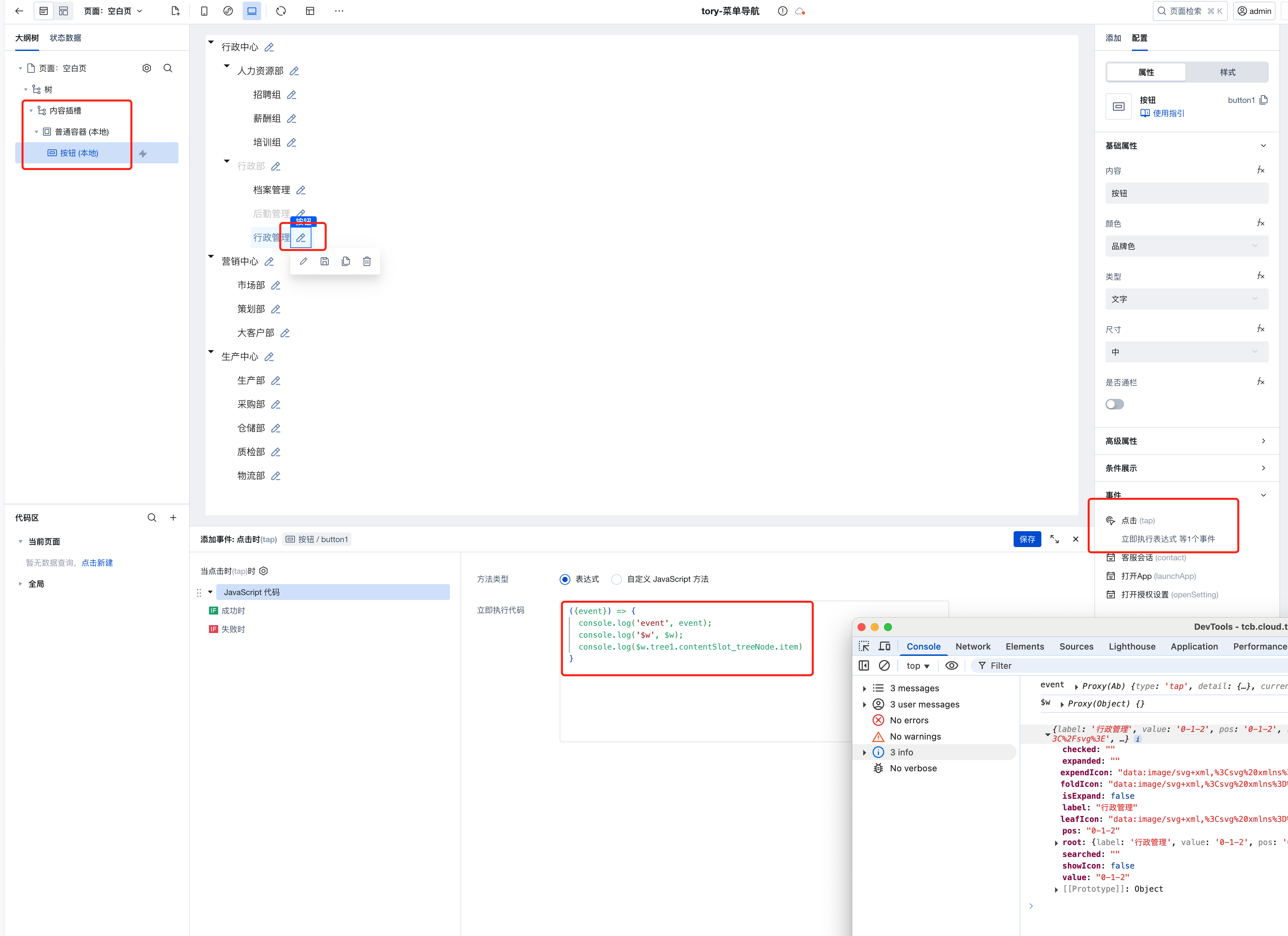The height and width of the screenshot is (936, 1288).
Task: Open the 颜色 品牌色 dropdown
Action: point(1187,246)
